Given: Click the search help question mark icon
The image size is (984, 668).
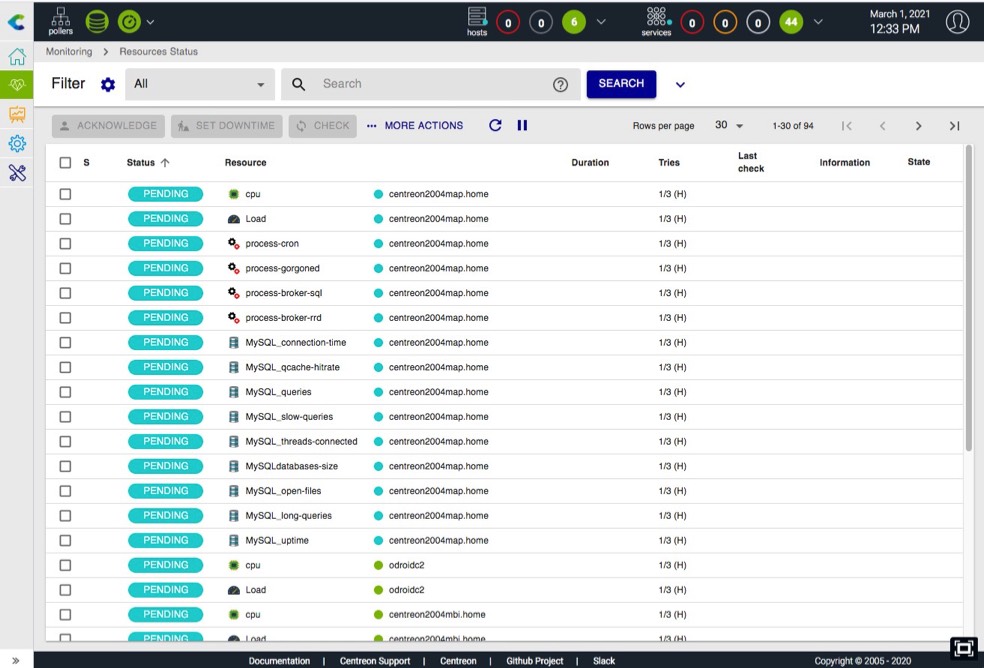Looking at the screenshot, I should [560, 85].
